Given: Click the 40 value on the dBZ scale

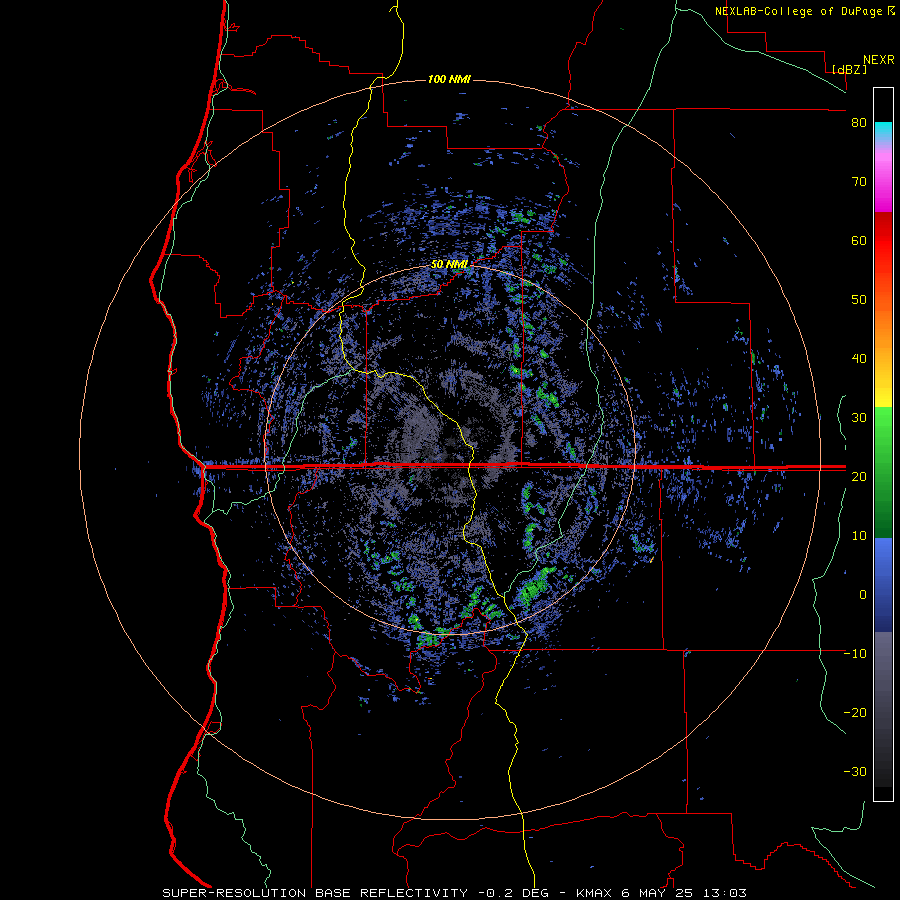Looking at the screenshot, I should [859, 359].
